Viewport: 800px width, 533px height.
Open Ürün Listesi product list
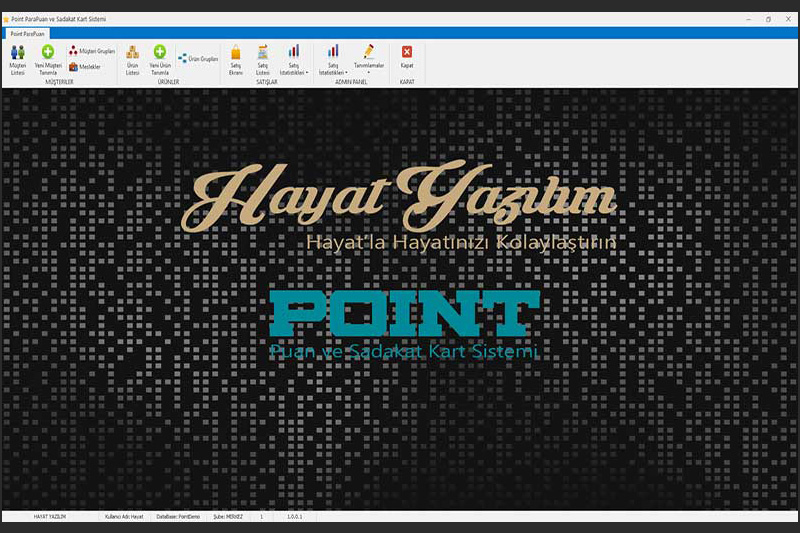pyautogui.click(x=133, y=60)
